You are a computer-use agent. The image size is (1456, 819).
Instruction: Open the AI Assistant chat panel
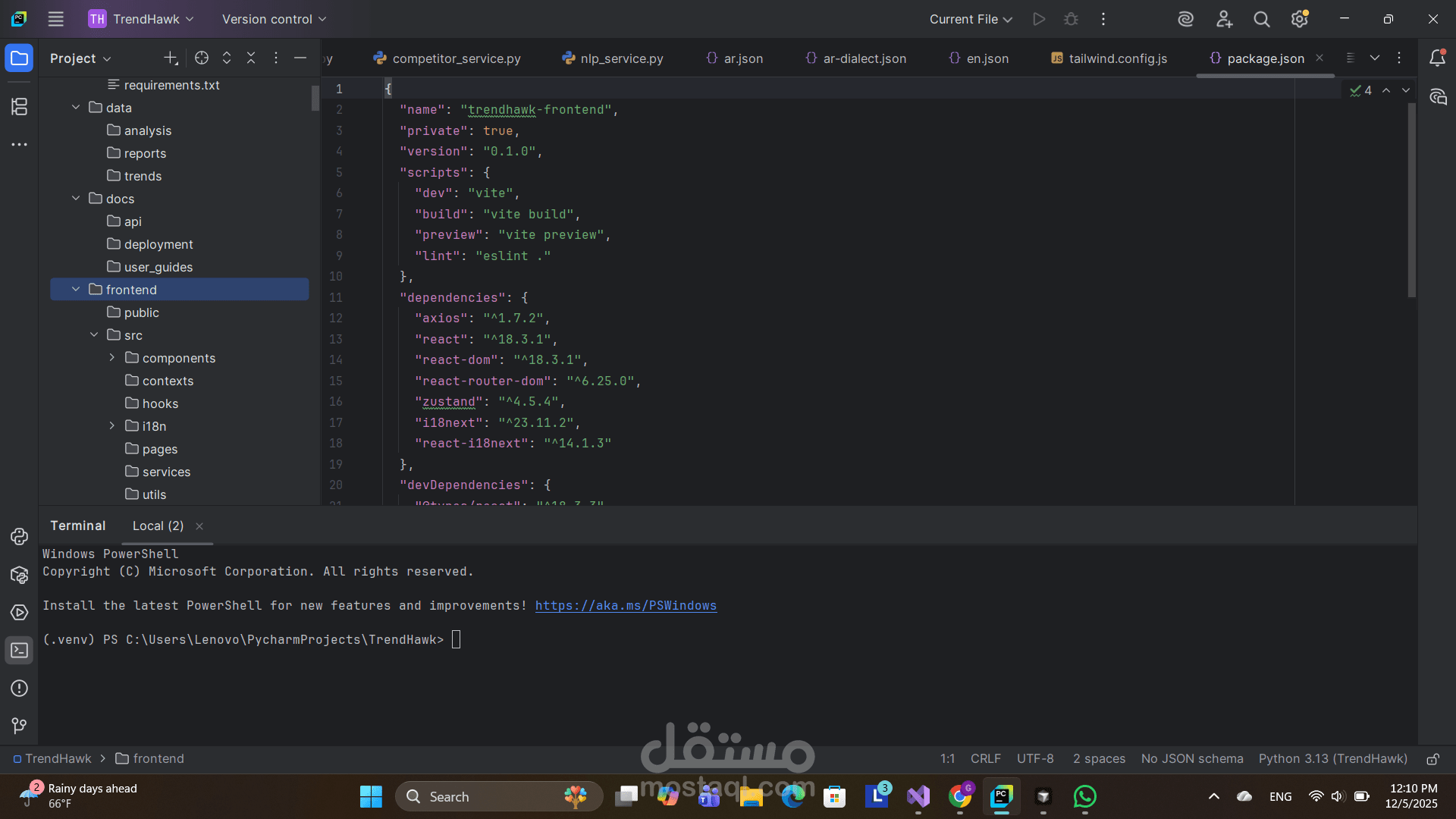pyautogui.click(x=1438, y=97)
